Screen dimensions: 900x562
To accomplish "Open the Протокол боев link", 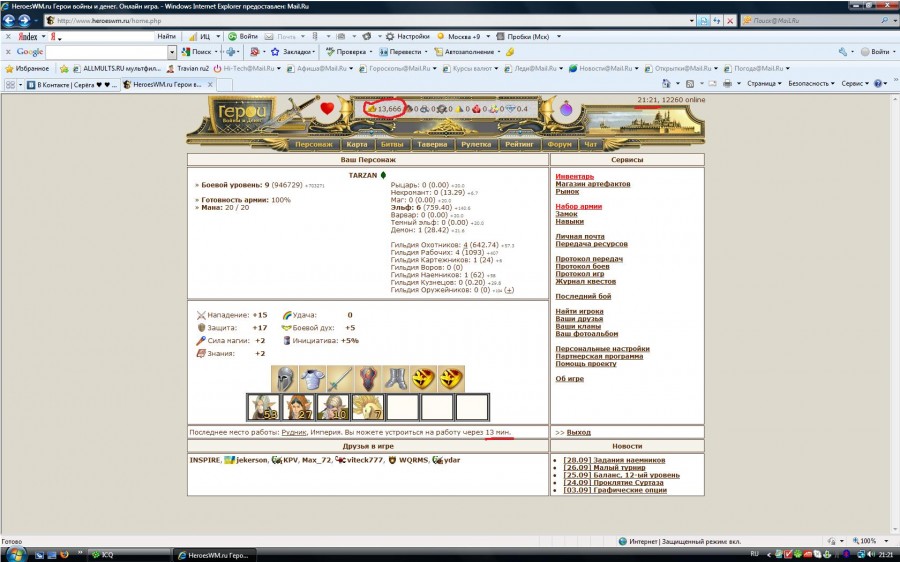I will click(582, 266).
